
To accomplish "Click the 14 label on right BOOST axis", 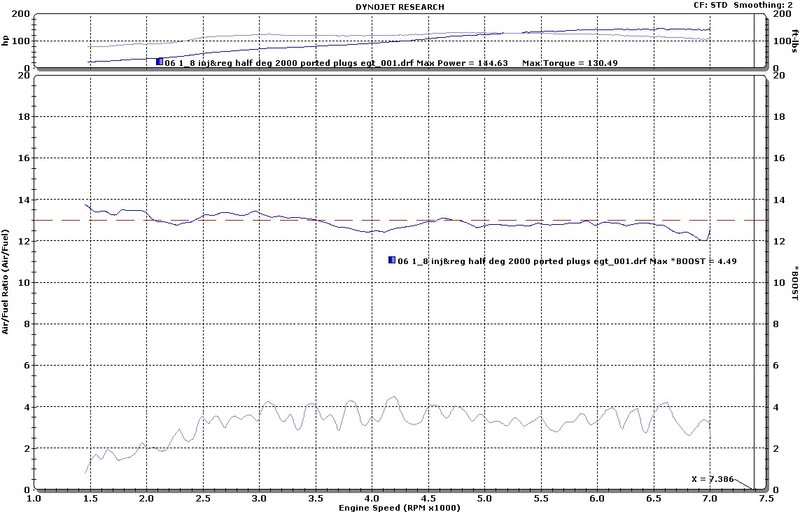I will click(x=779, y=199).
